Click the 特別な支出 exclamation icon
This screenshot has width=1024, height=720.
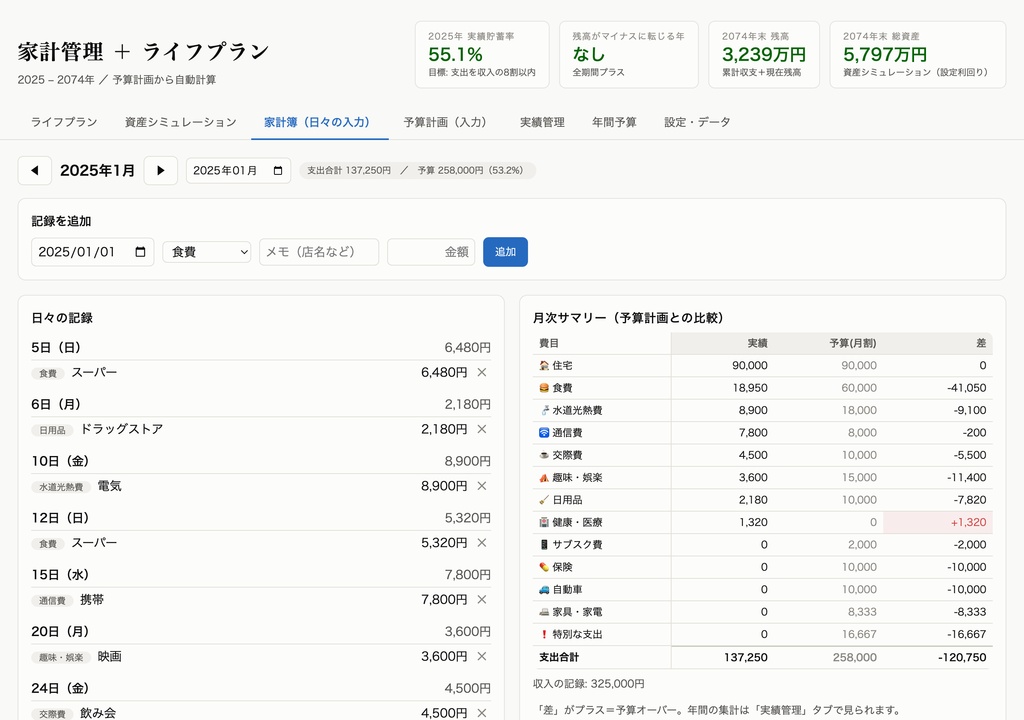(x=544, y=634)
